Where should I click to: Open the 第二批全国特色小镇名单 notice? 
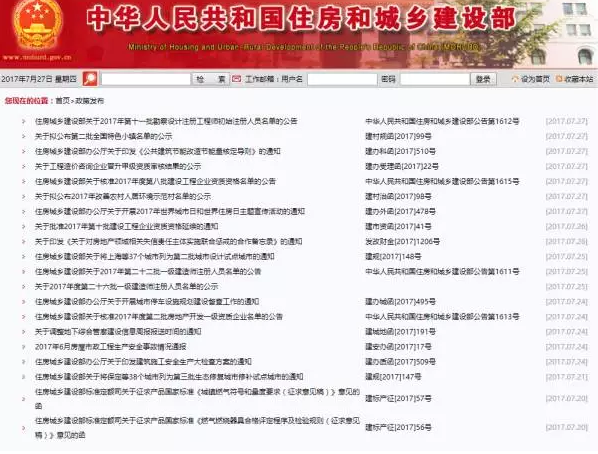[103, 136]
